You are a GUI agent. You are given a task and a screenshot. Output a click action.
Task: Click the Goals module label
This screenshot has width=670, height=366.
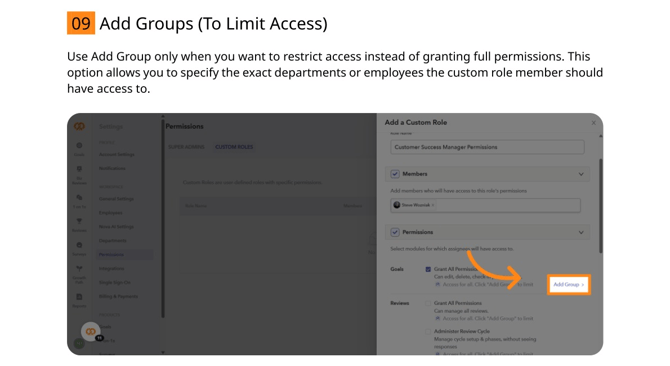coord(397,269)
